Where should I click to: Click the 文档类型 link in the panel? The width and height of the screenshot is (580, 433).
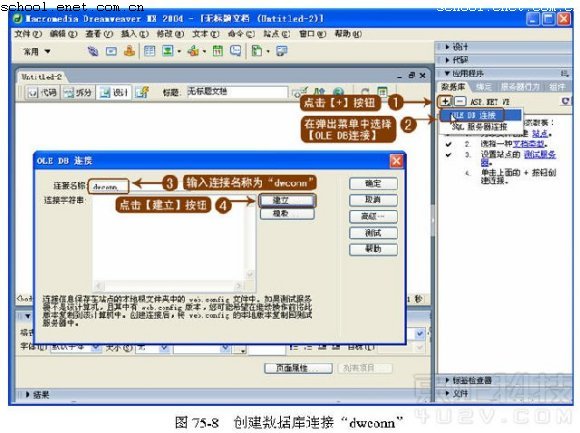coord(528,144)
